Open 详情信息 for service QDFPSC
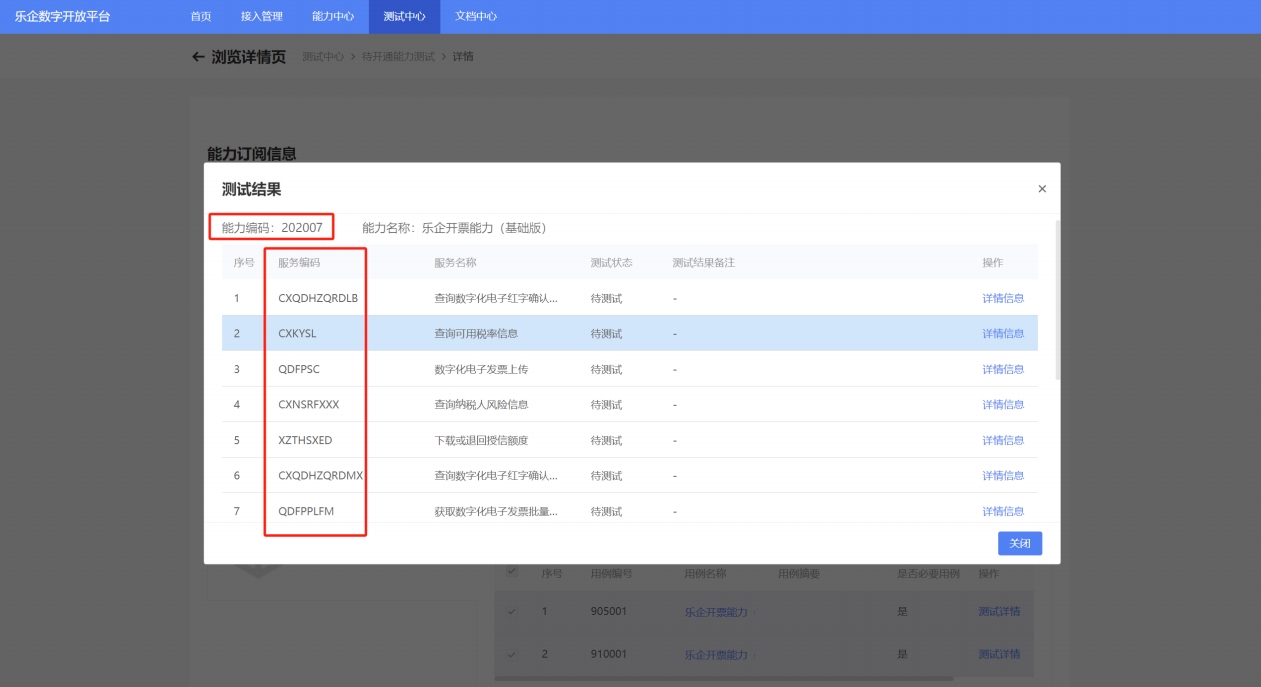The width and height of the screenshot is (1261, 687). click(1002, 369)
